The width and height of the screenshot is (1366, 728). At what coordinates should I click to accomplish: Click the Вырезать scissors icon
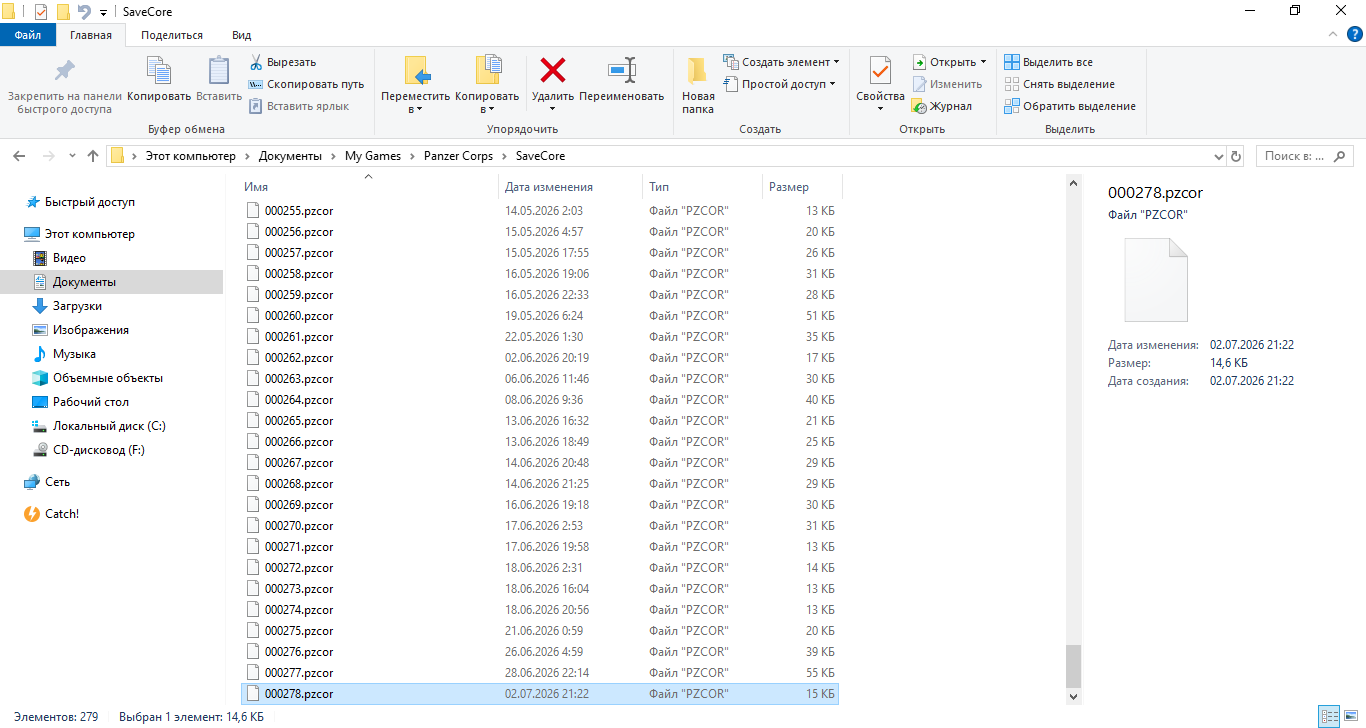(x=256, y=62)
